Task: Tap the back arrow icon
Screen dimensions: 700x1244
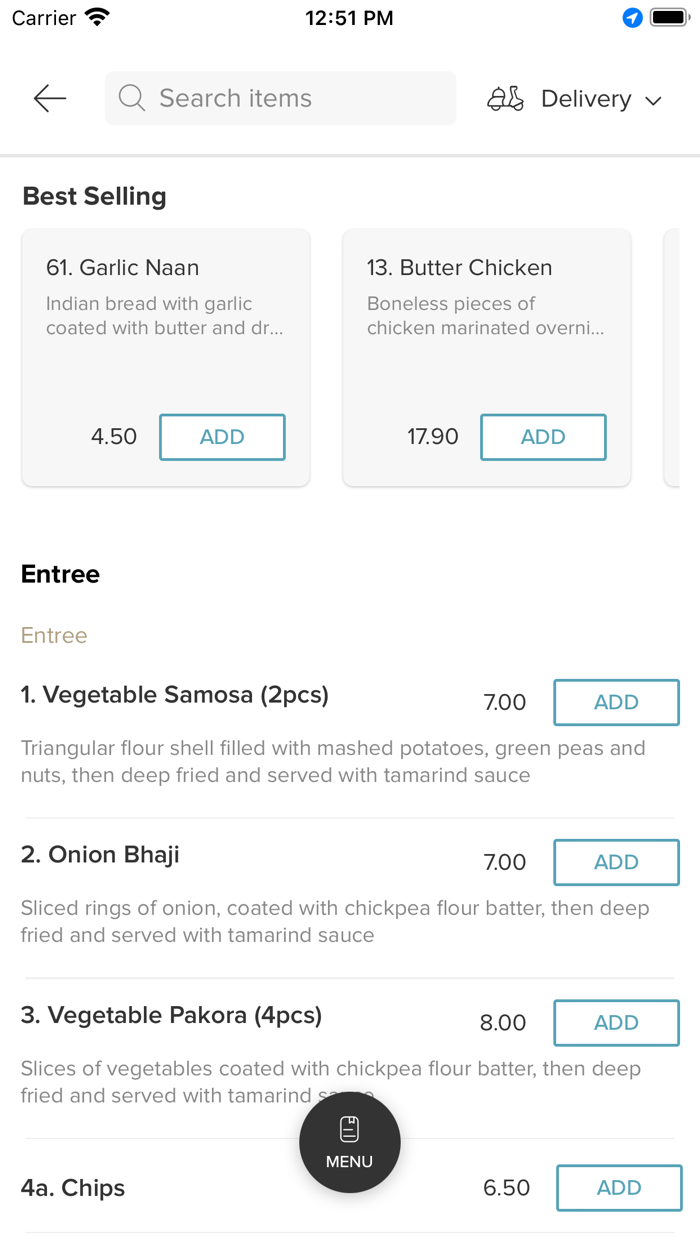Action: 49,98
